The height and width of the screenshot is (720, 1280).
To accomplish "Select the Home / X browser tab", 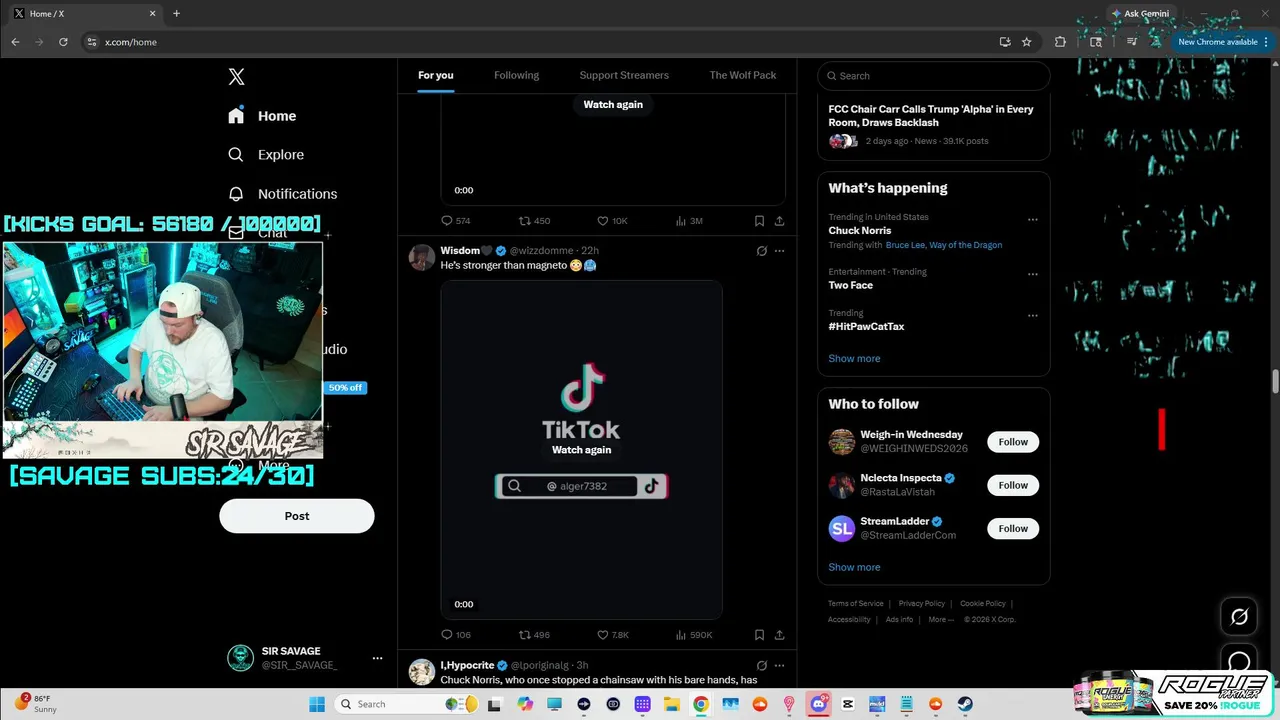I will click(x=85, y=14).
